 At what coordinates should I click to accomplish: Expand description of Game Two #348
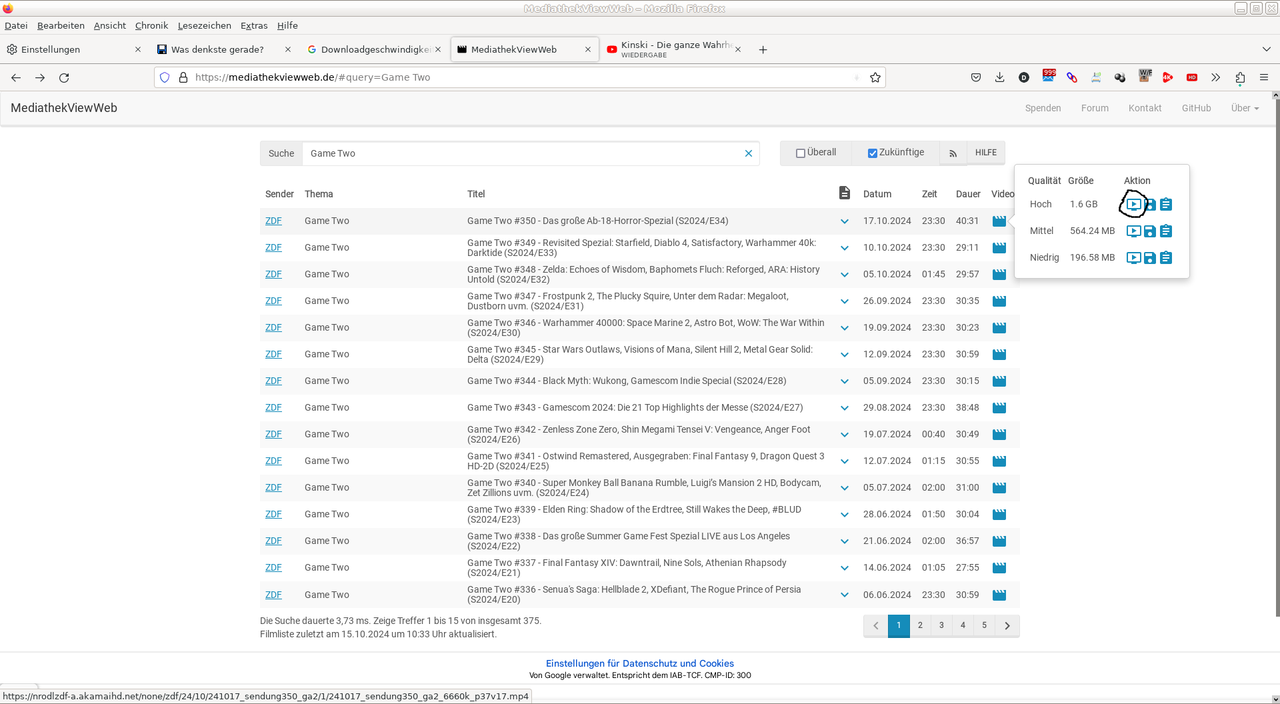845,275
